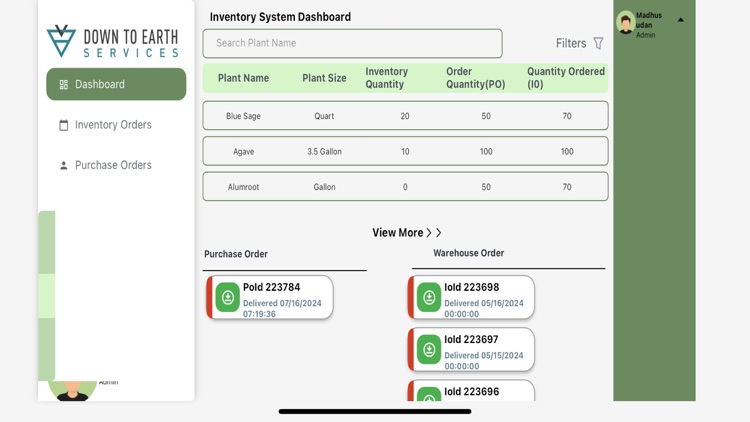Click View More link
The height and width of the screenshot is (422, 750).
407,233
